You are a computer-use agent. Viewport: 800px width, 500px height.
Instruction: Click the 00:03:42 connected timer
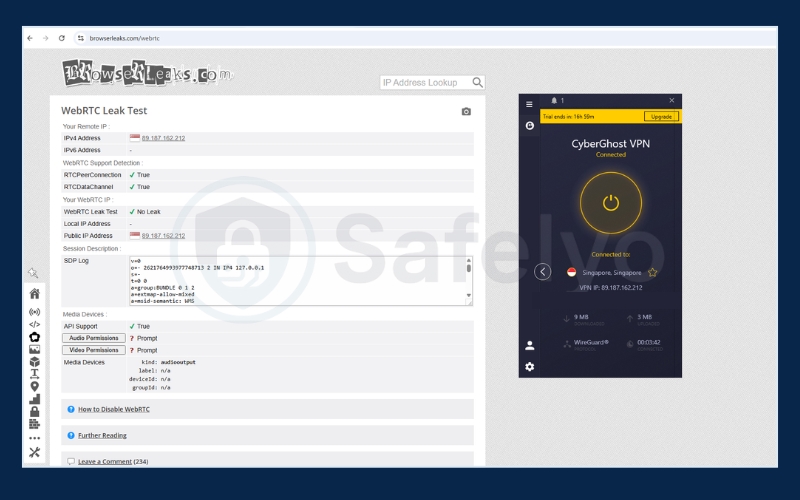pos(648,342)
